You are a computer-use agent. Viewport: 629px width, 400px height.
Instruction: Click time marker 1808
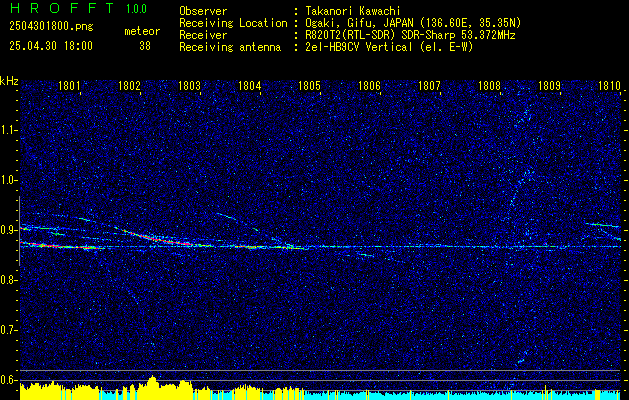pyautogui.click(x=489, y=85)
